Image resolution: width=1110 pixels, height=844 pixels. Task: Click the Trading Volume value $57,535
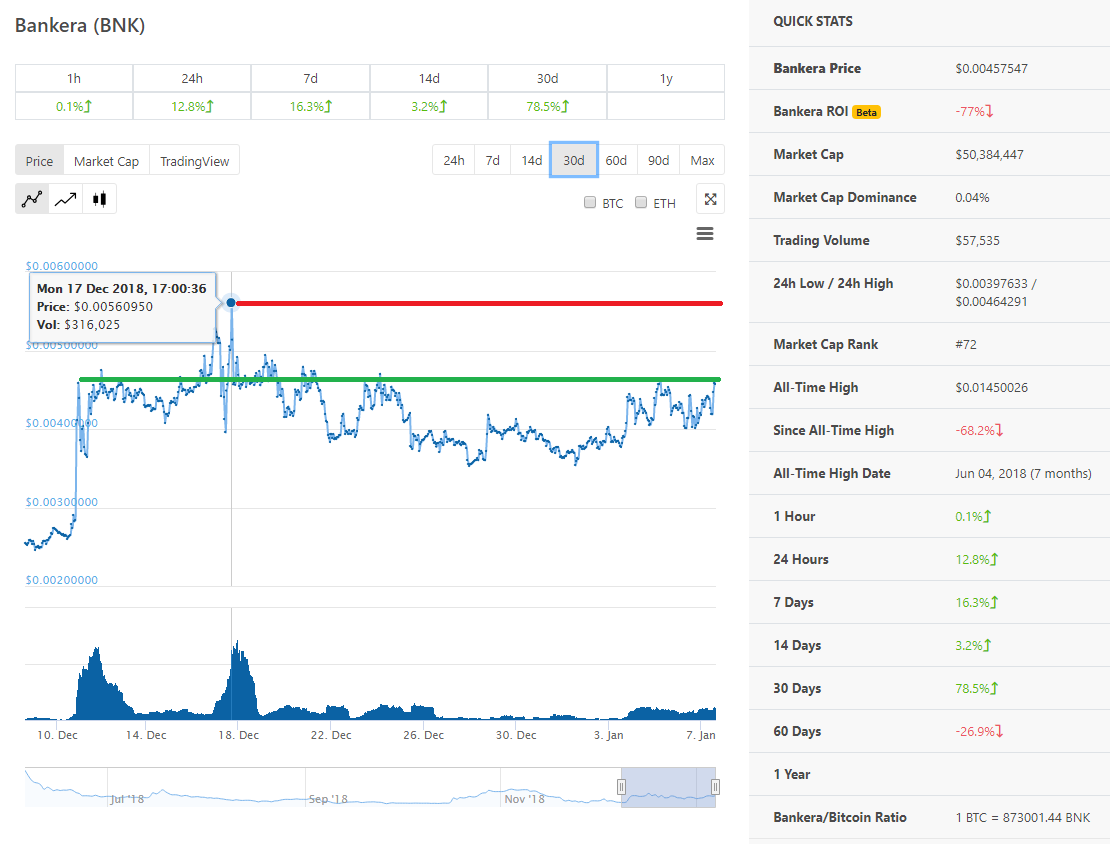977,241
